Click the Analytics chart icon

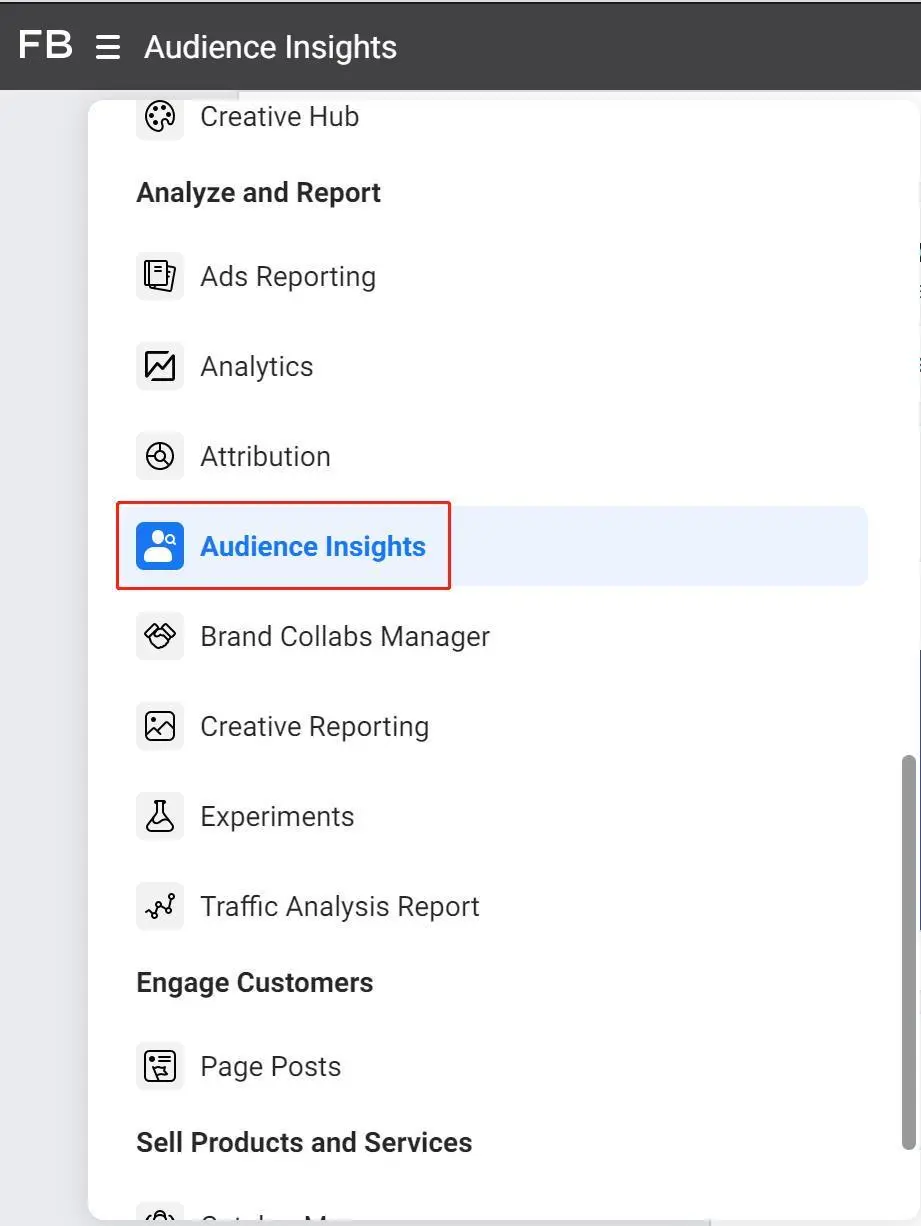[160, 366]
